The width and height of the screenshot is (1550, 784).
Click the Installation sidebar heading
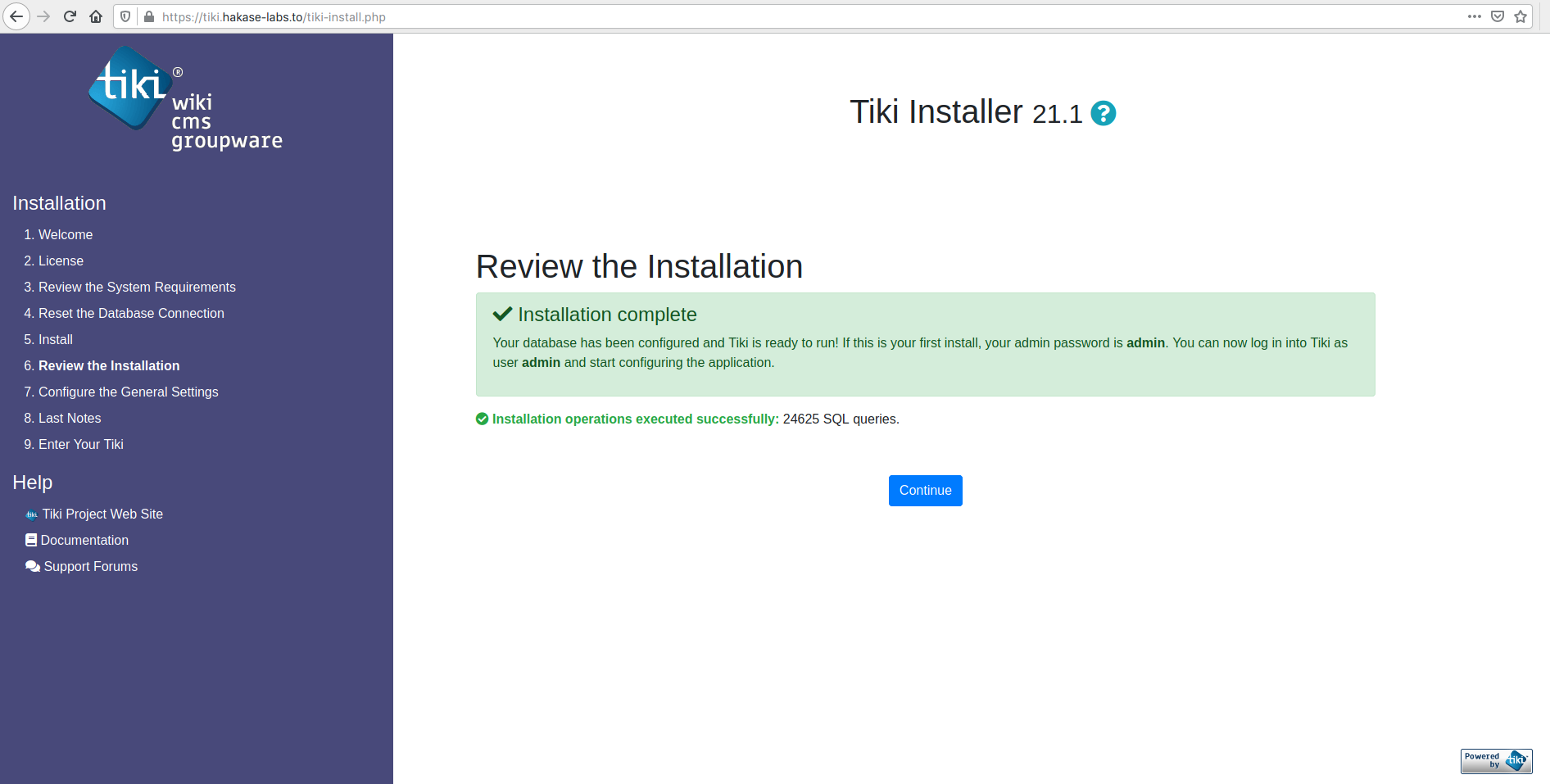pos(59,203)
